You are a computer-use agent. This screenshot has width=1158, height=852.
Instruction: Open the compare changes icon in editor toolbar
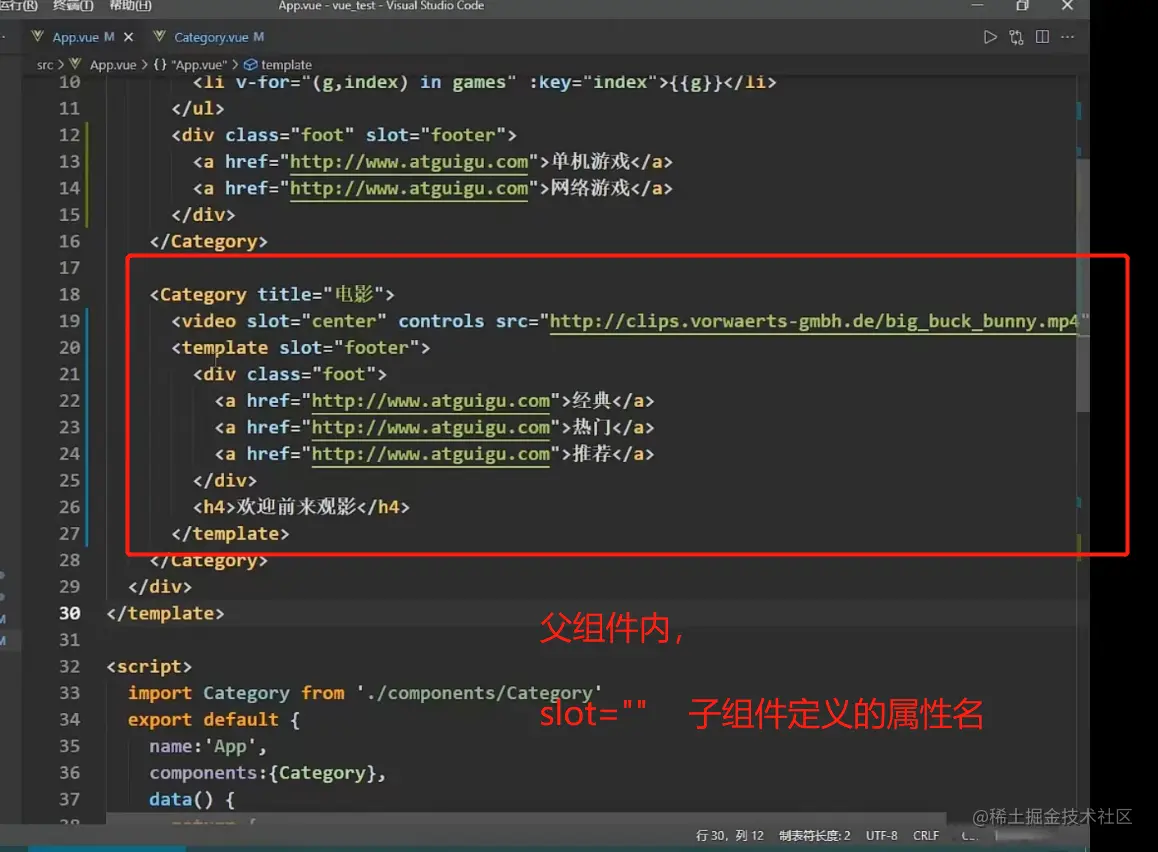(x=1016, y=37)
